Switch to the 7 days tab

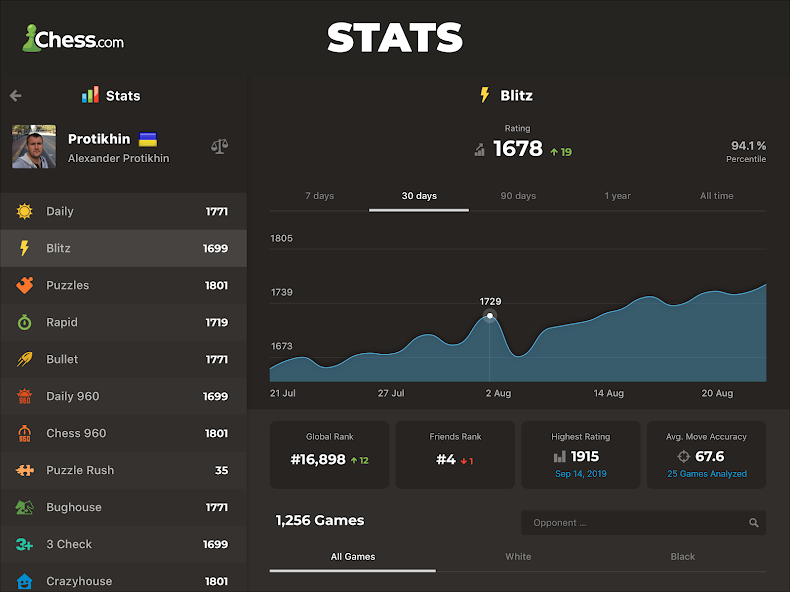point(319,196)
